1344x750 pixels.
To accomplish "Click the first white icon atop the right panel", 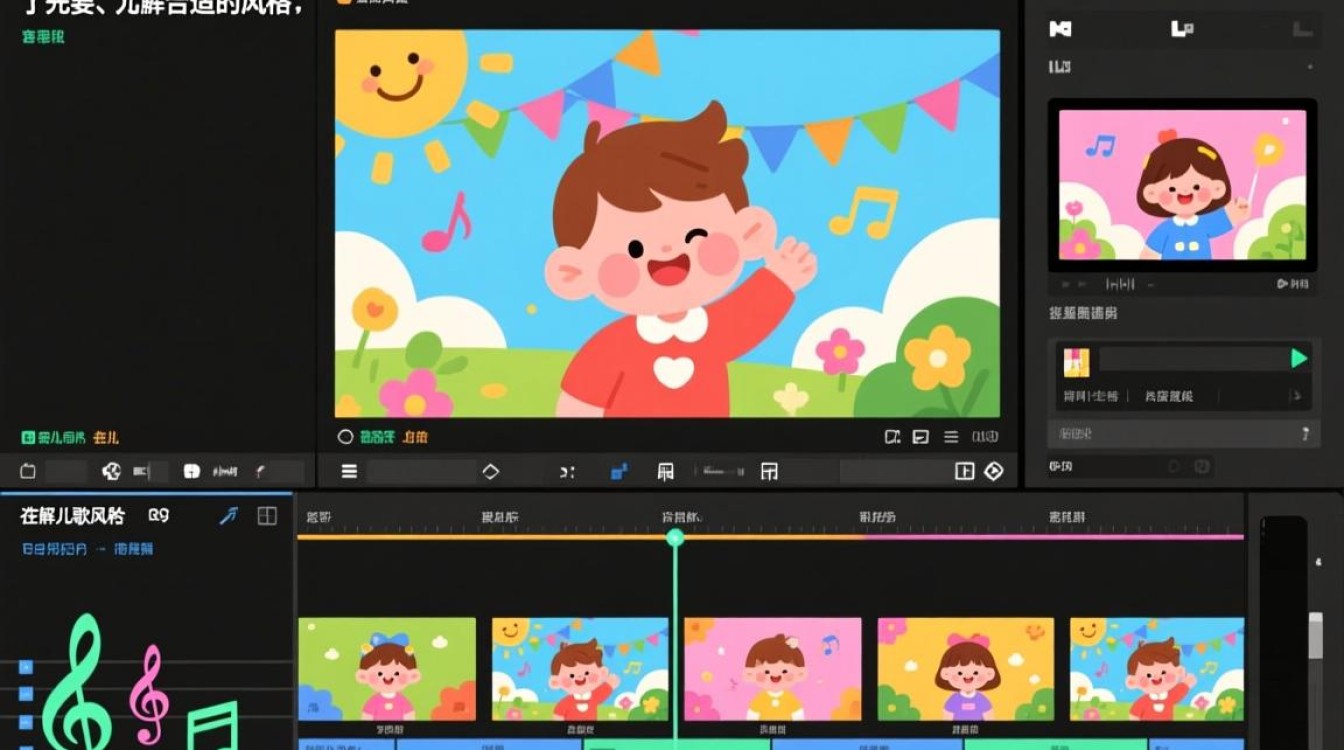I will 1060,29.
